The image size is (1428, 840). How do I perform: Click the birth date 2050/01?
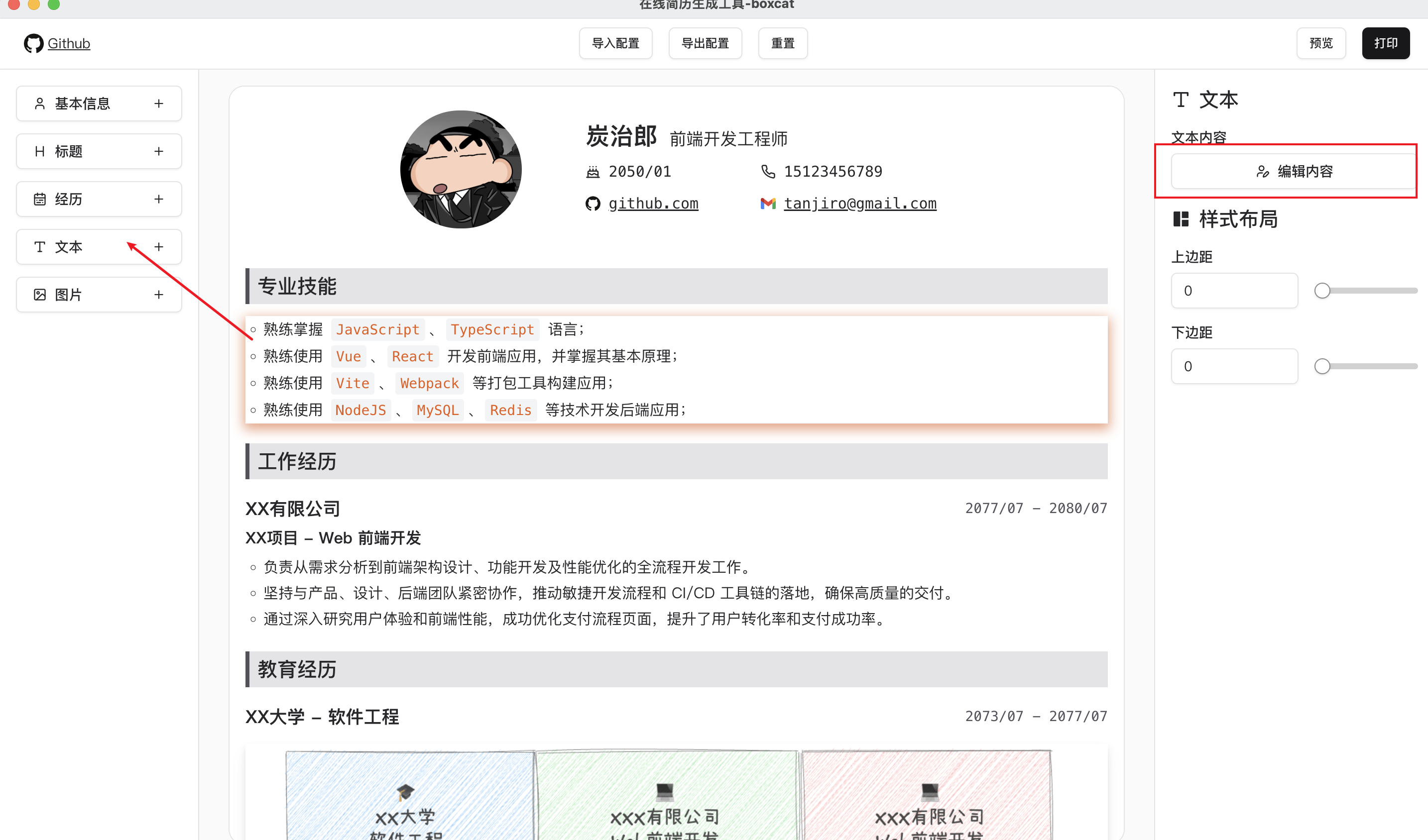point(640,172)
